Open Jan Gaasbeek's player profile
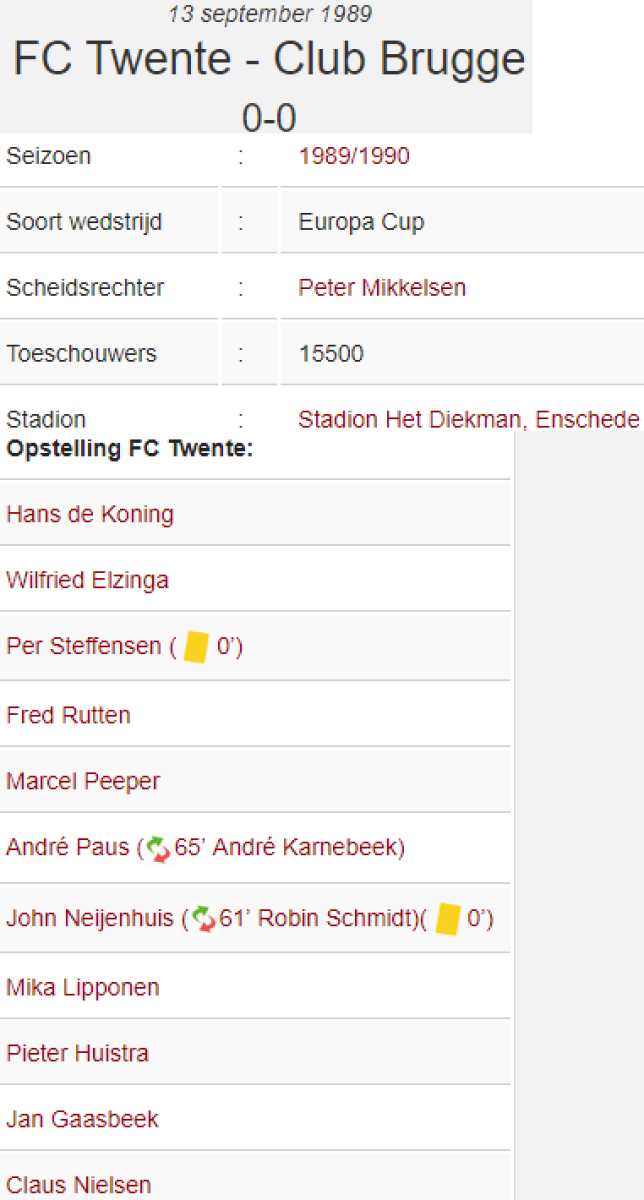This screenshot has height=1200, width=644. tap(82, 1119)
